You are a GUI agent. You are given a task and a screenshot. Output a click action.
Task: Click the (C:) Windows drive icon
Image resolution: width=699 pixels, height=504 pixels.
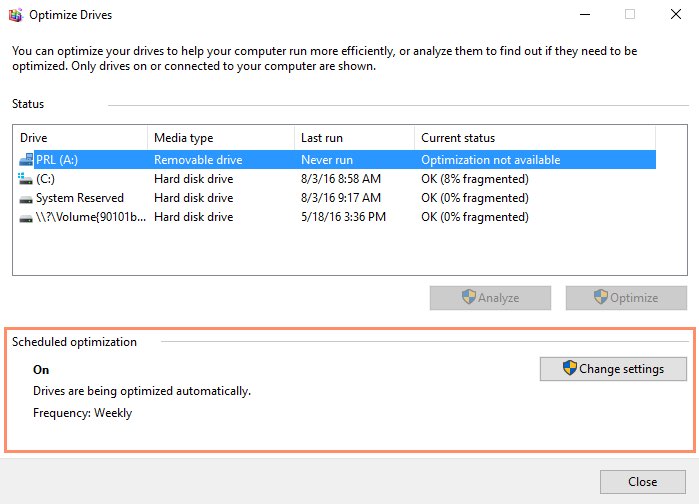(26, 179)
